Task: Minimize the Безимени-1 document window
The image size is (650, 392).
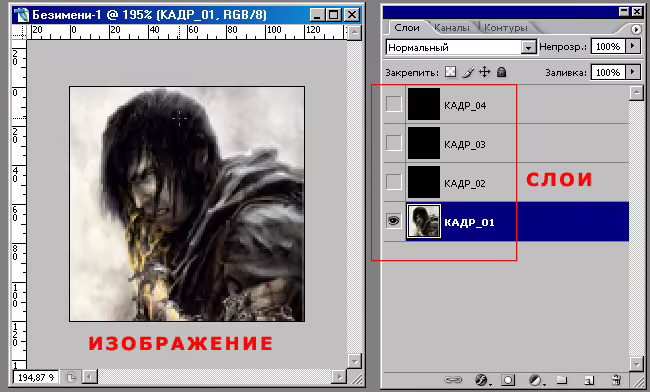Action: pyautogui.click(x=317, y=15)
